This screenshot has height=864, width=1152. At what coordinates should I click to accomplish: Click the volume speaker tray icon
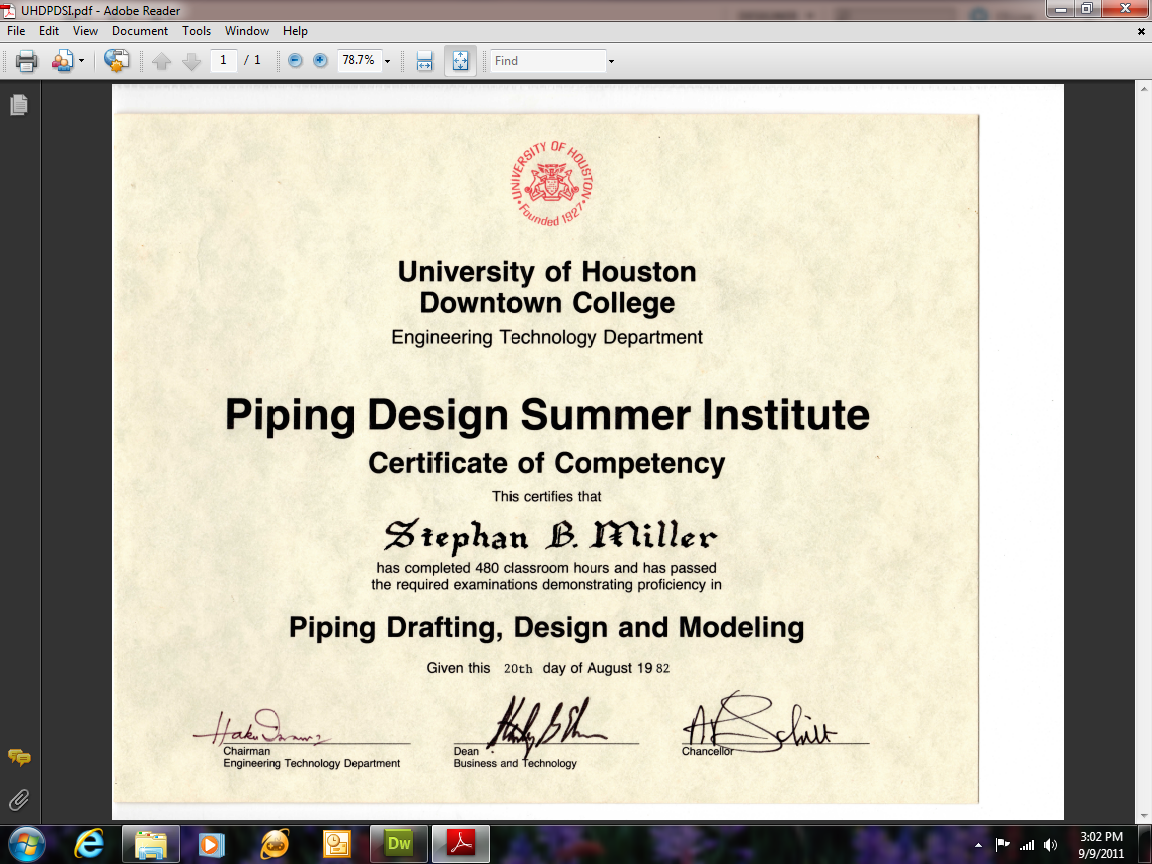click(x=1051, y=845)
